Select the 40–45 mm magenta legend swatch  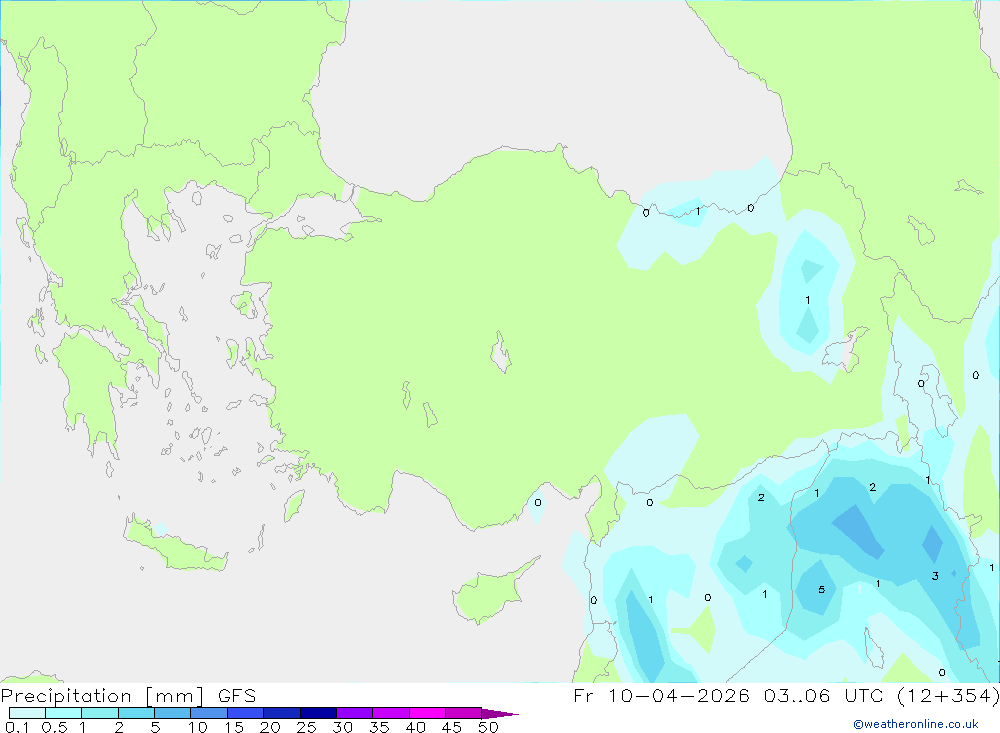pyautogui.click(x=427, y=713)
